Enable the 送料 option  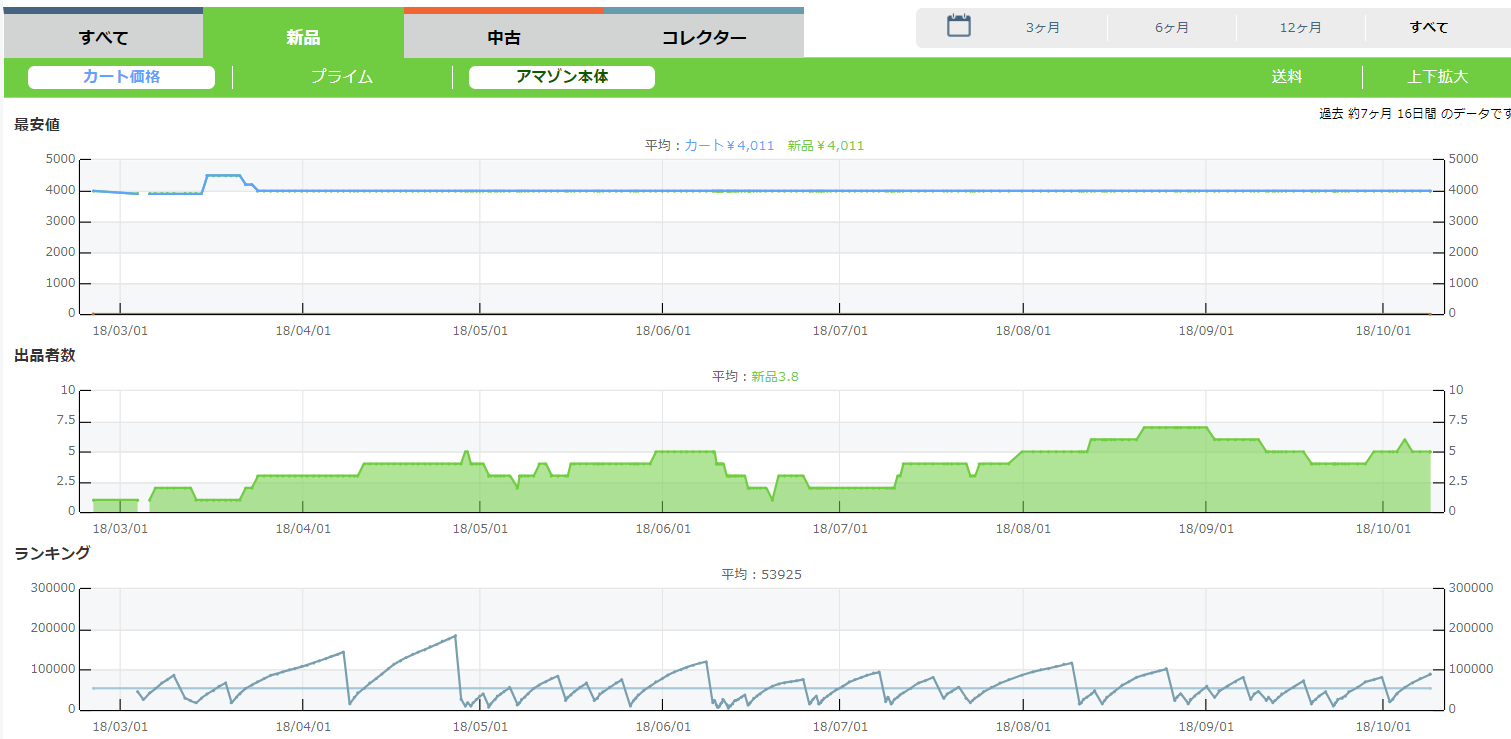coord(1286,77)
